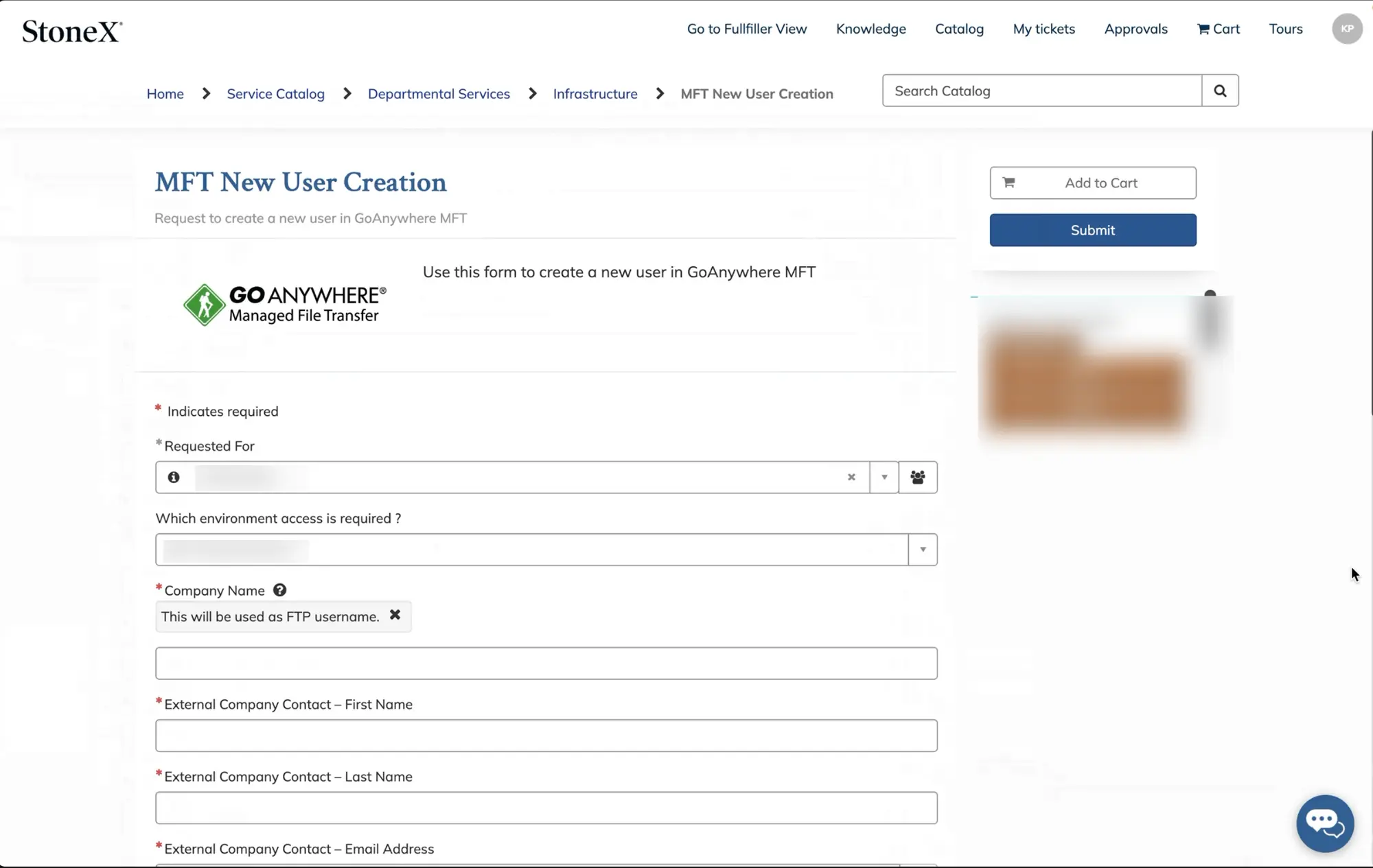Viewport: 1373px width, 868px height.
Task: Click the Add to Cart button
Action: pos(1092,183)
